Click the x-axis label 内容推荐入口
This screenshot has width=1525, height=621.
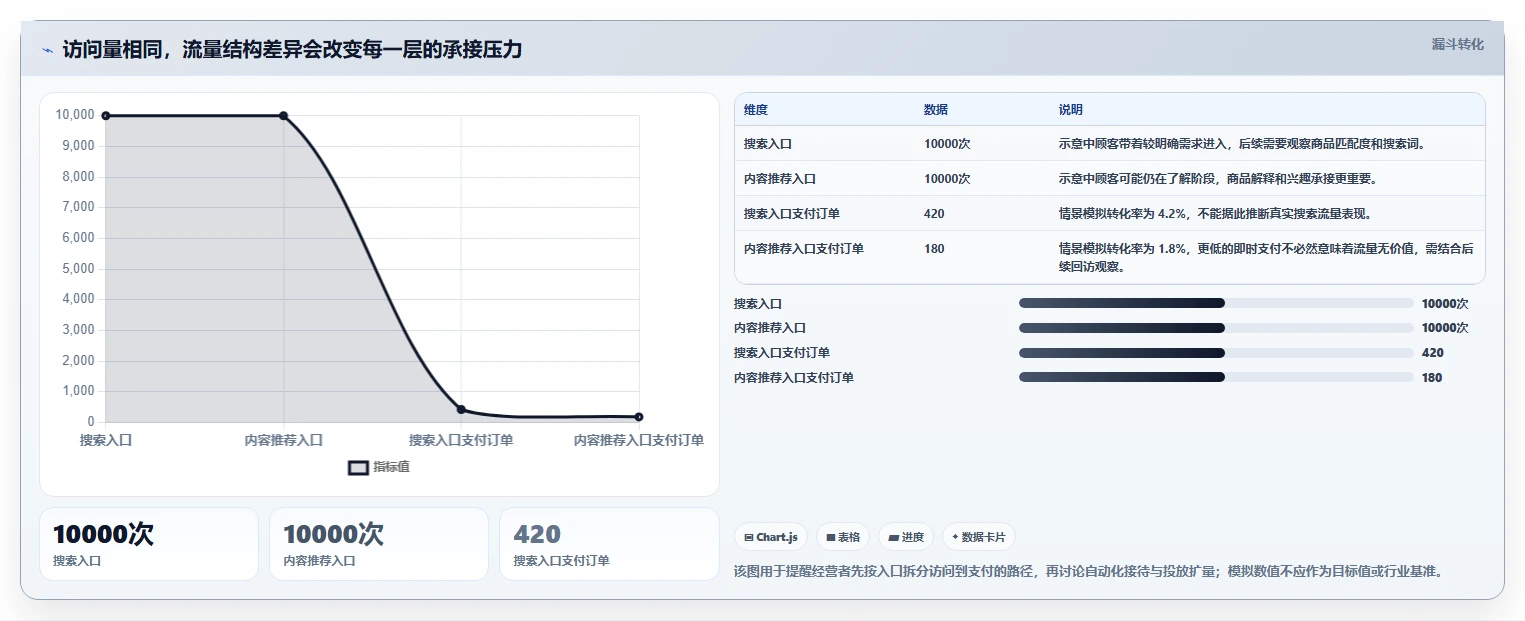tap(284, 440)
